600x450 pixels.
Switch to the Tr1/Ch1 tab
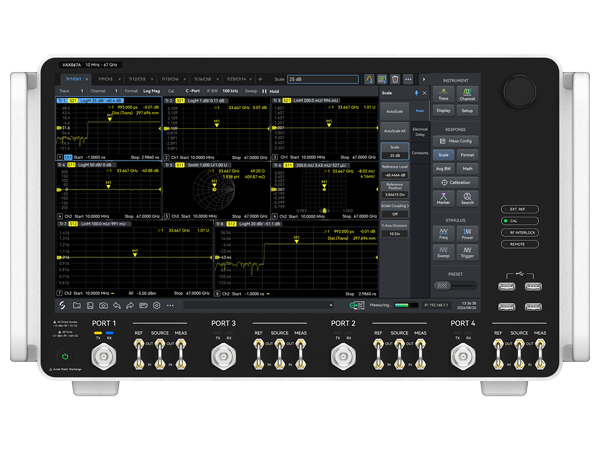click(75, 79)
